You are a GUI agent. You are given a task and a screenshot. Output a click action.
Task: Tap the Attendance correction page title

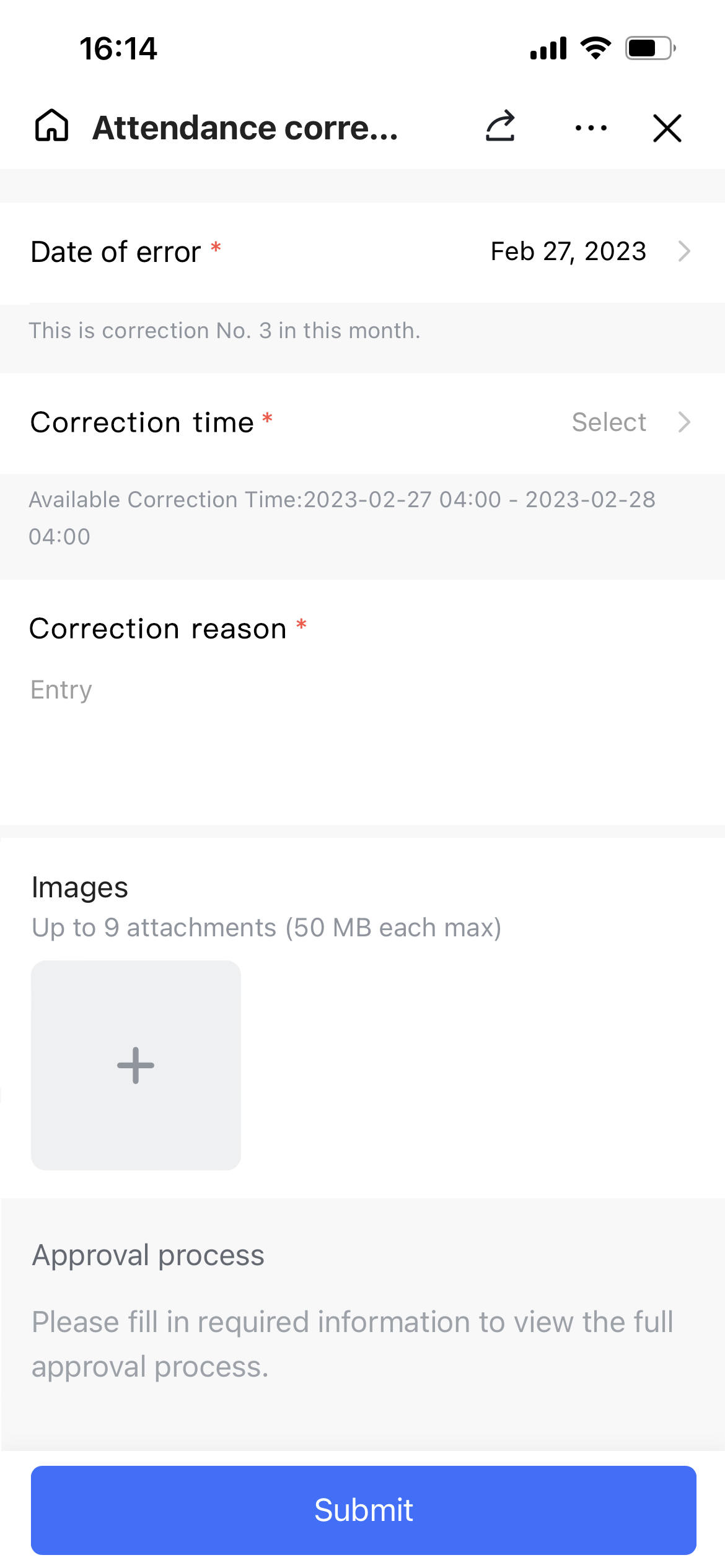(245, 128)
